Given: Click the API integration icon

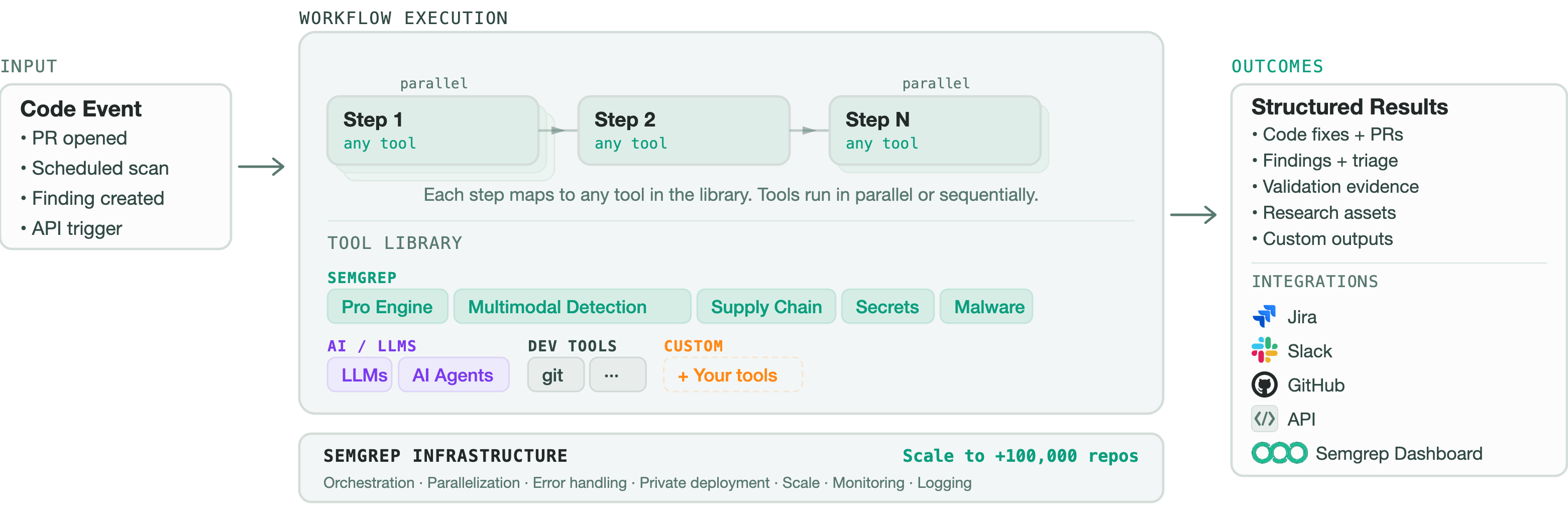Looking at the screenshot, I should (x=1265, y=419).
